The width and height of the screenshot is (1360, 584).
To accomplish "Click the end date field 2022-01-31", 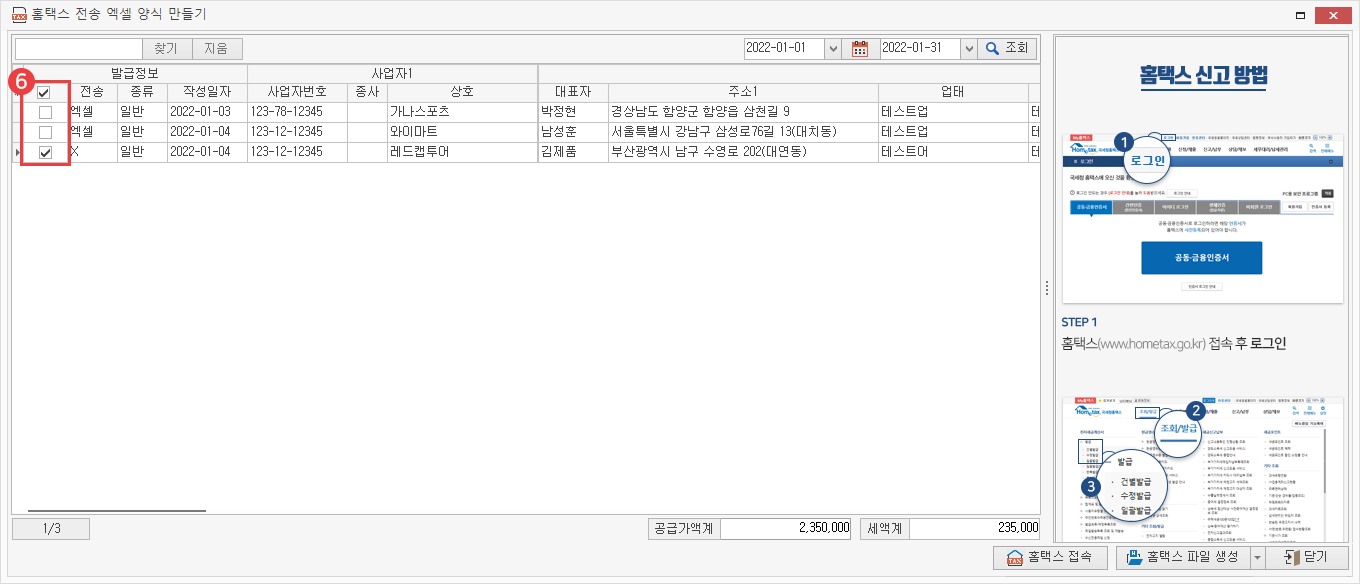I will coord(920,48).
